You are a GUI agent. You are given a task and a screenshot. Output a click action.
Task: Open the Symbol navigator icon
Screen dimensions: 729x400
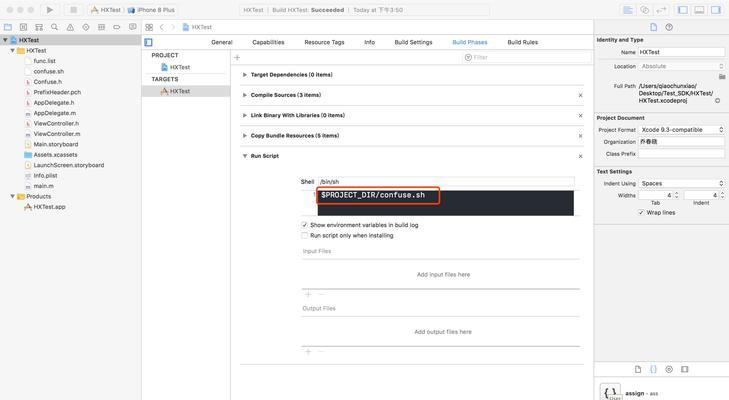39,27
